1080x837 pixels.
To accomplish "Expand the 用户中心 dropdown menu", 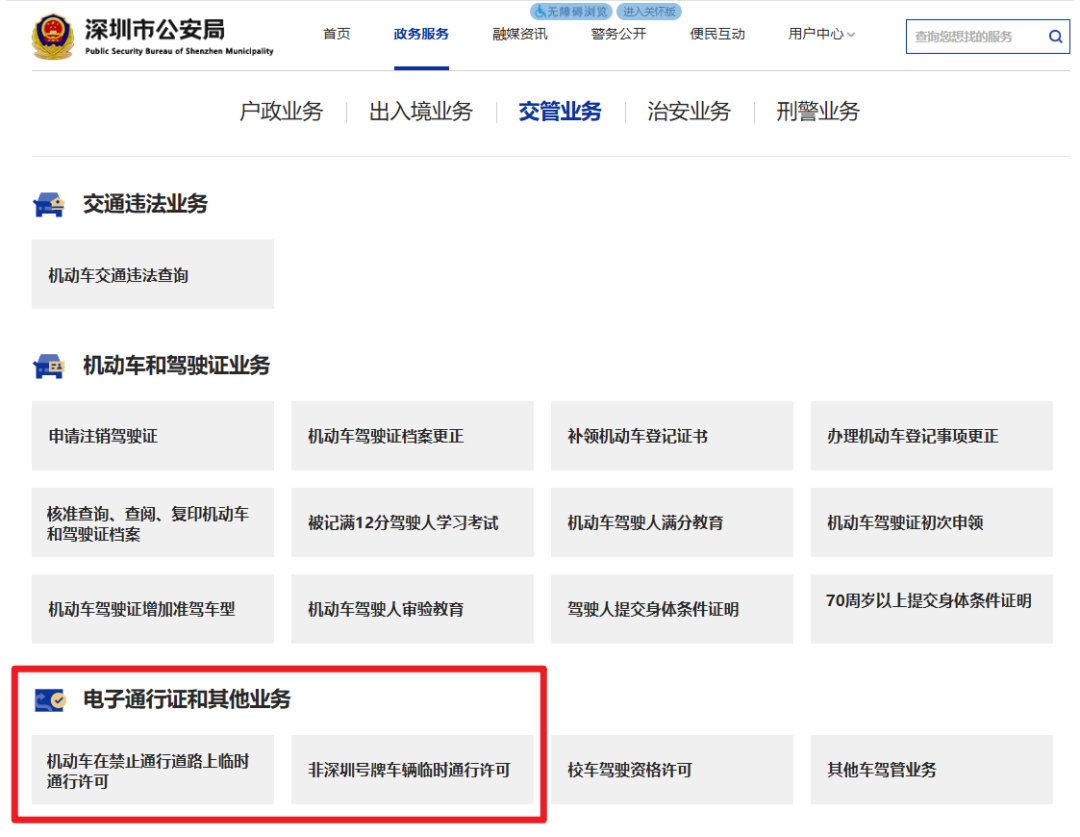I will (x=820, y=33).
